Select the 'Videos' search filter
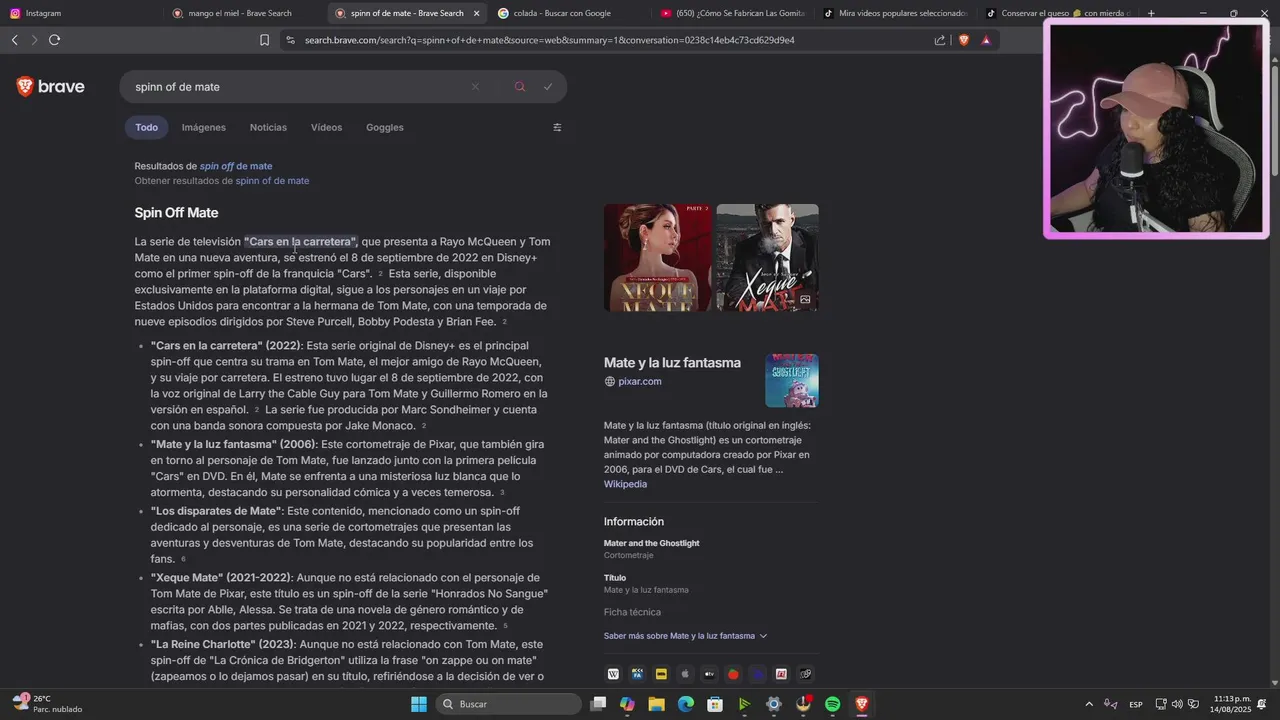1280x720 pixels. (326, 127)
